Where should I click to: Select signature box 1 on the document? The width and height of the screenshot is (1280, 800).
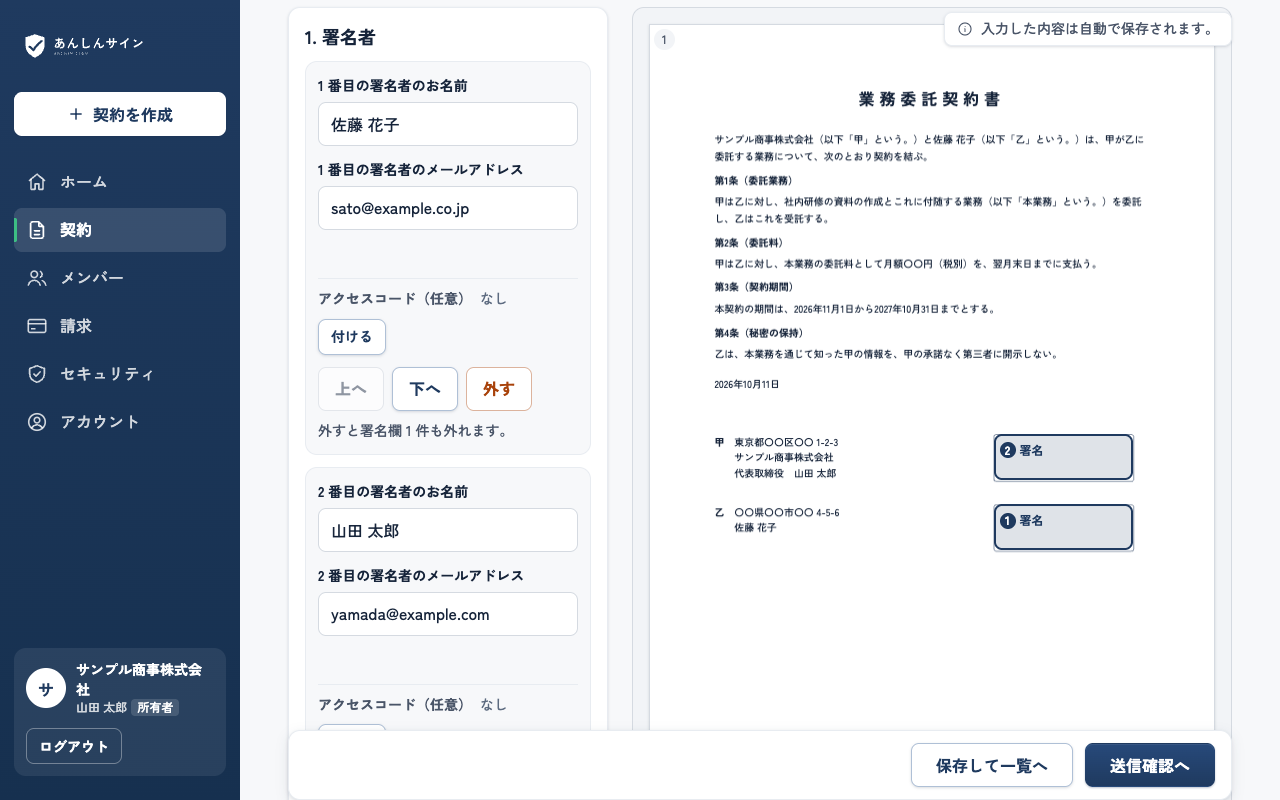pos(1063,527)
